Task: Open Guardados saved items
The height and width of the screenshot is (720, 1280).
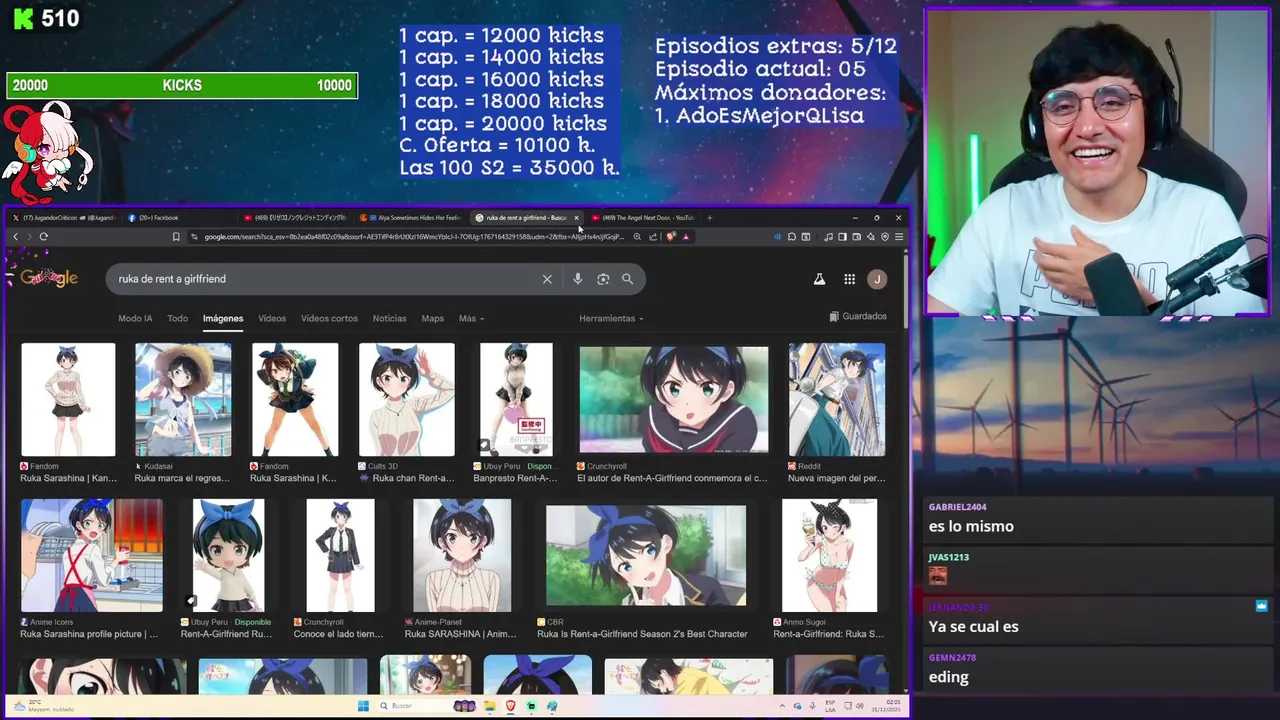Action: pos(858,316)
